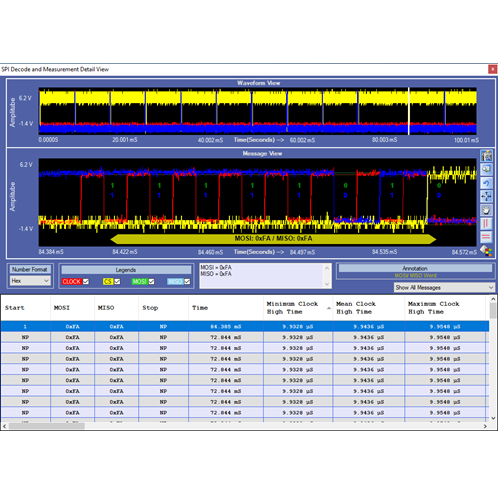Screen dimensions: 500x500
Task: Open the Hex number format dropdown
Action: coord(30,281)
